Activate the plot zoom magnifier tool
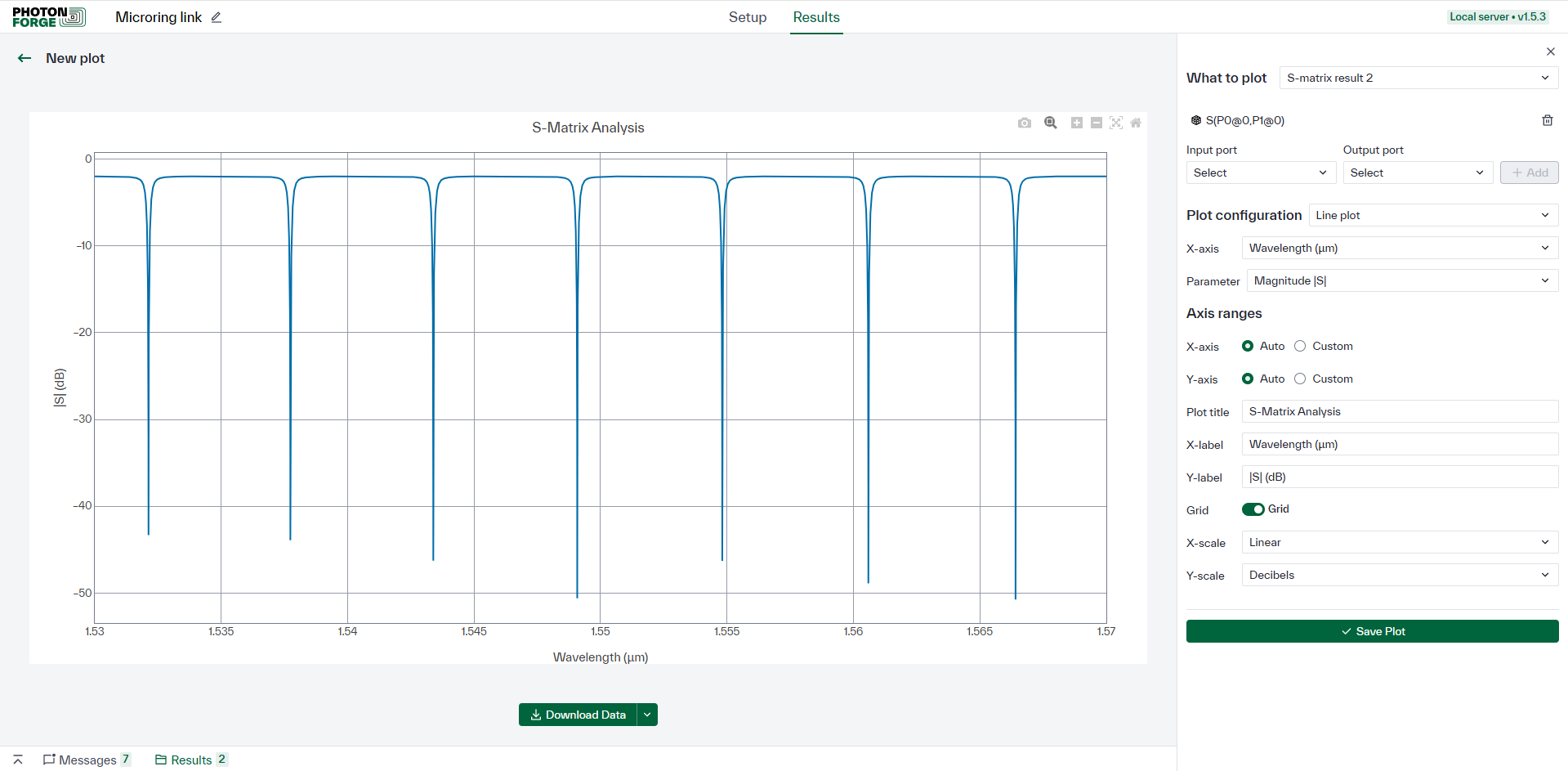 click(x=1051, y=123)
